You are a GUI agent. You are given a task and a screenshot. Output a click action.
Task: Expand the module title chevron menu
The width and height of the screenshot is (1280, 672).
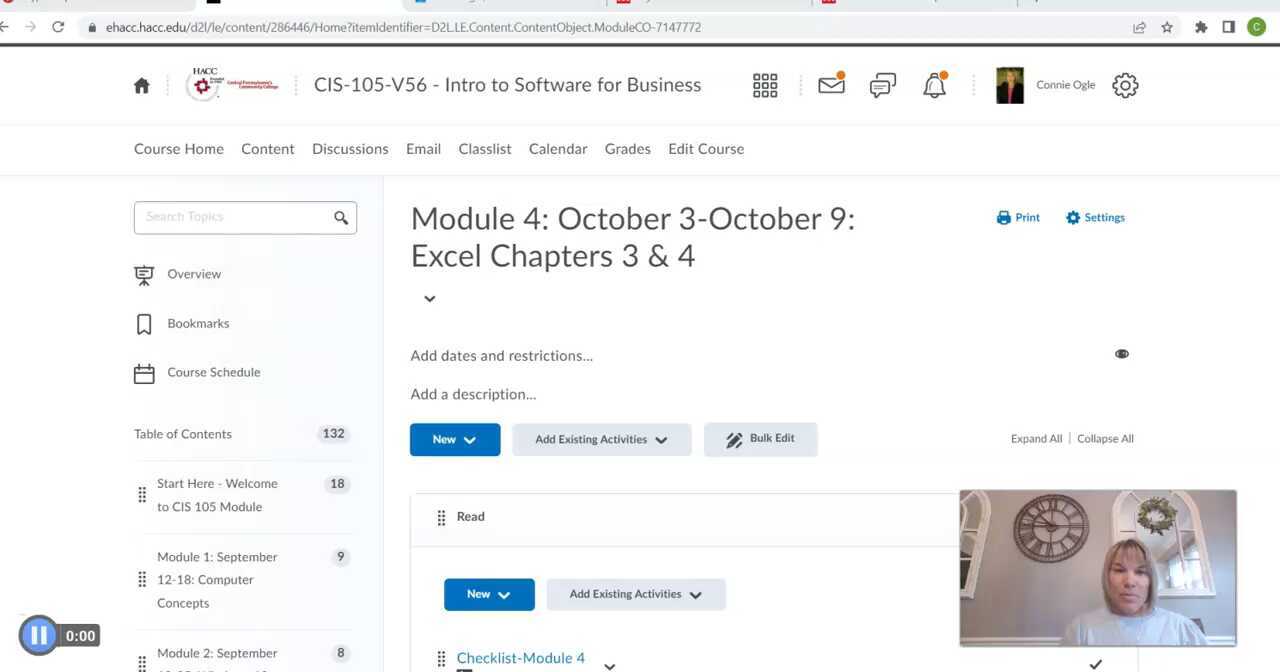[430, 299]
